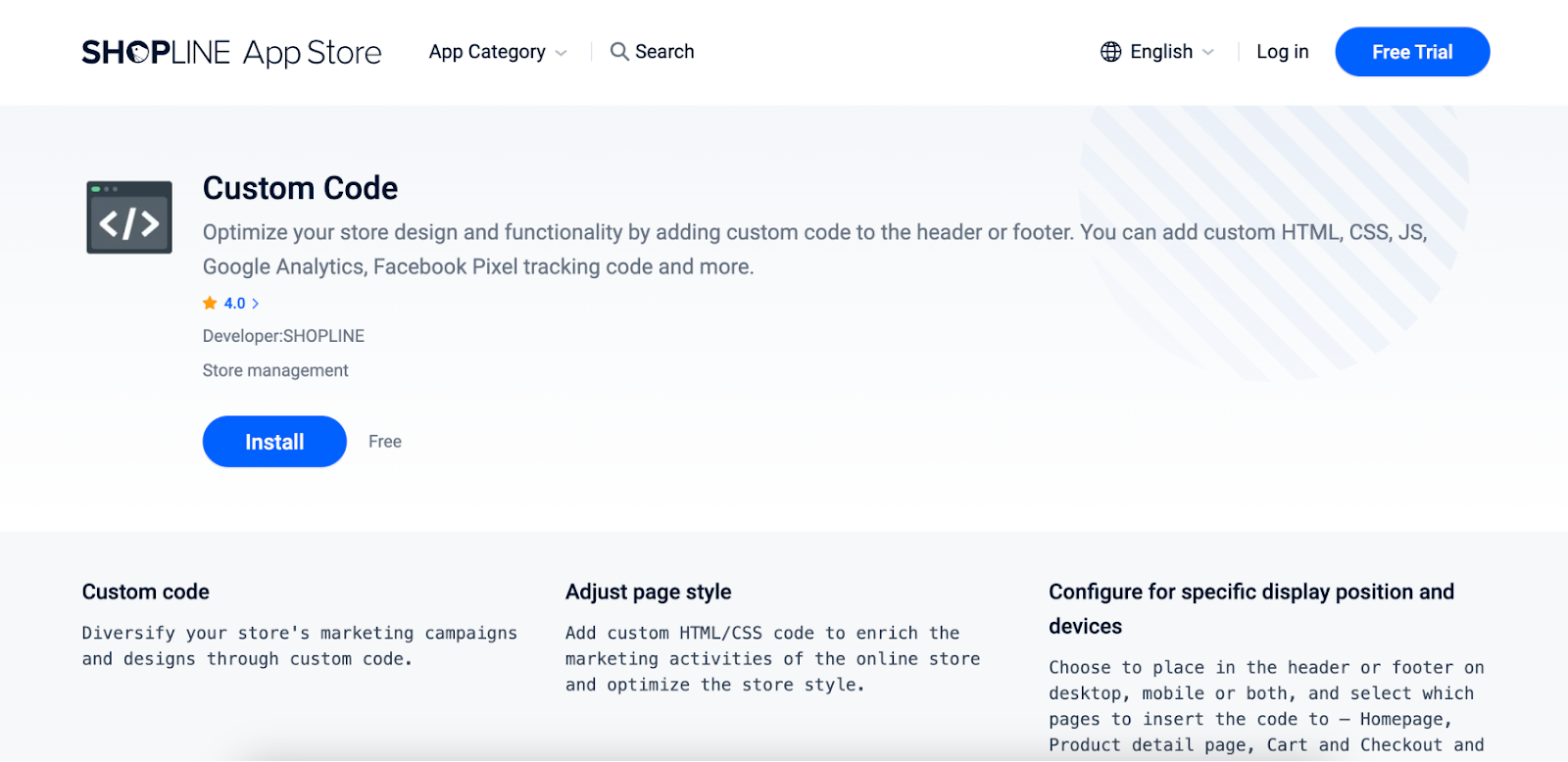The image size is (1568, 762).
Task: Open rating details via the 4.0 arrow
Action: click(256, 304)
